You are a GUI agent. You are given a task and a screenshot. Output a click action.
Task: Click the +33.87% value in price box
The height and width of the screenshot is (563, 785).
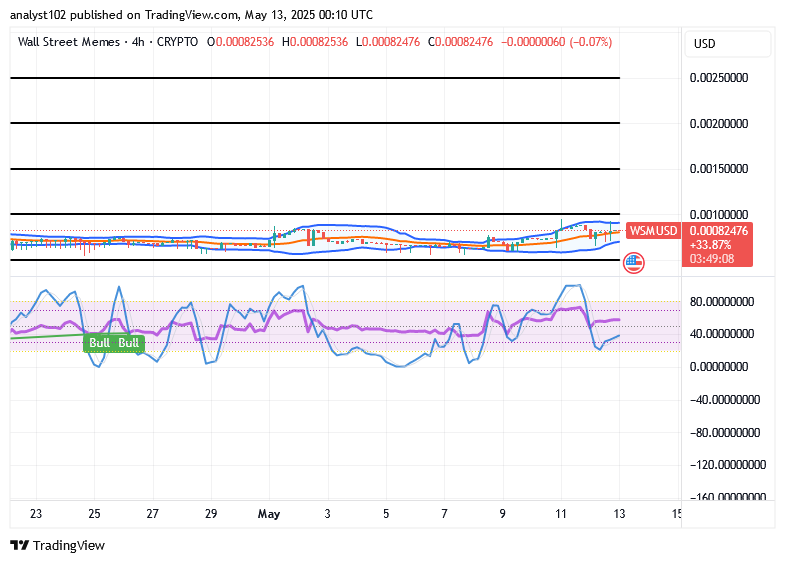[710, 245]
